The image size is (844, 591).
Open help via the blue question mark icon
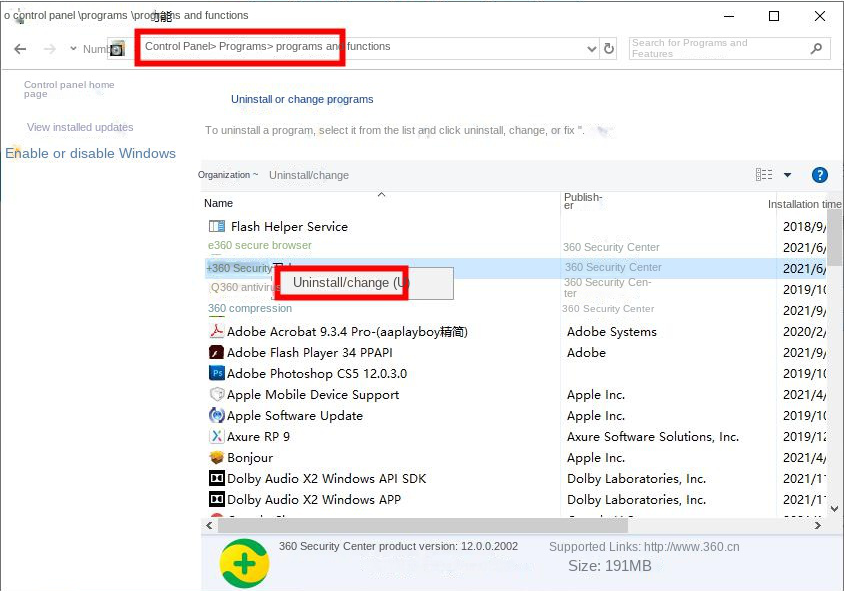(x=820, y=174)
